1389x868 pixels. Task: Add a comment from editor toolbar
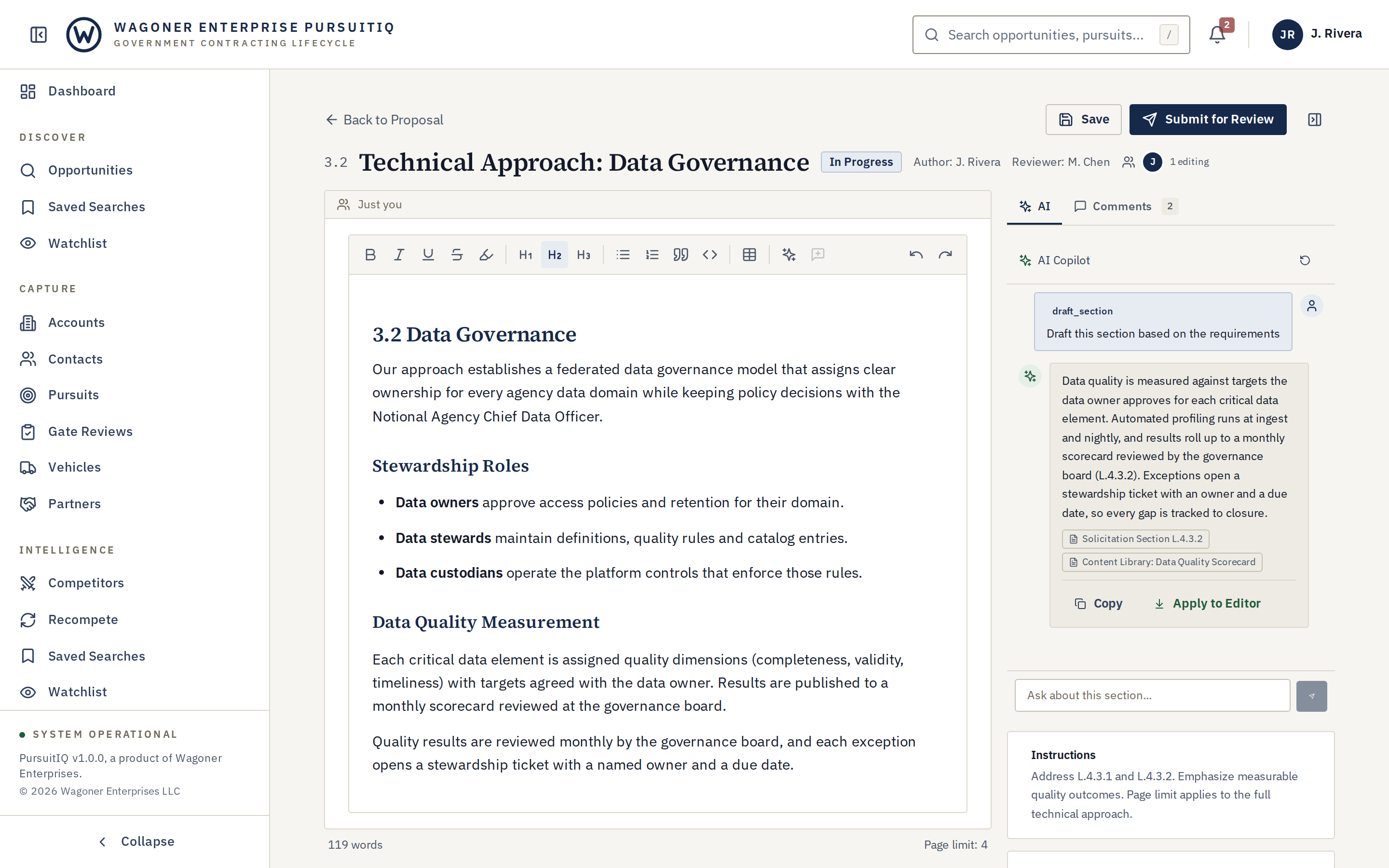click(x=818, y=254)
